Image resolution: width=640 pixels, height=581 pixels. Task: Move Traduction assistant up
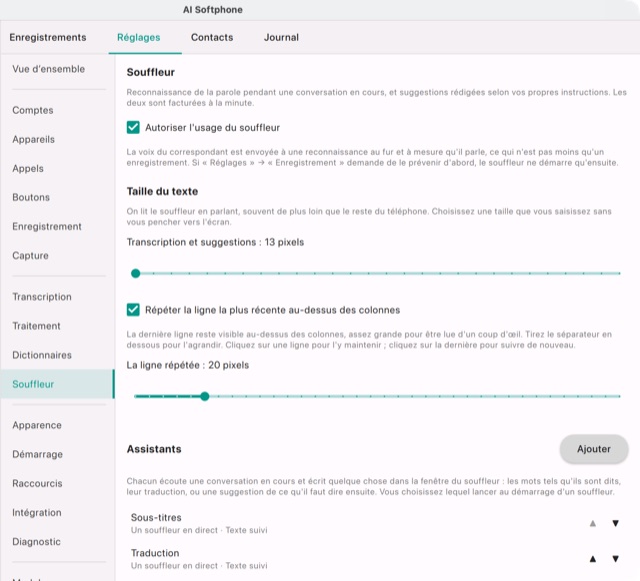click(593, 559)
